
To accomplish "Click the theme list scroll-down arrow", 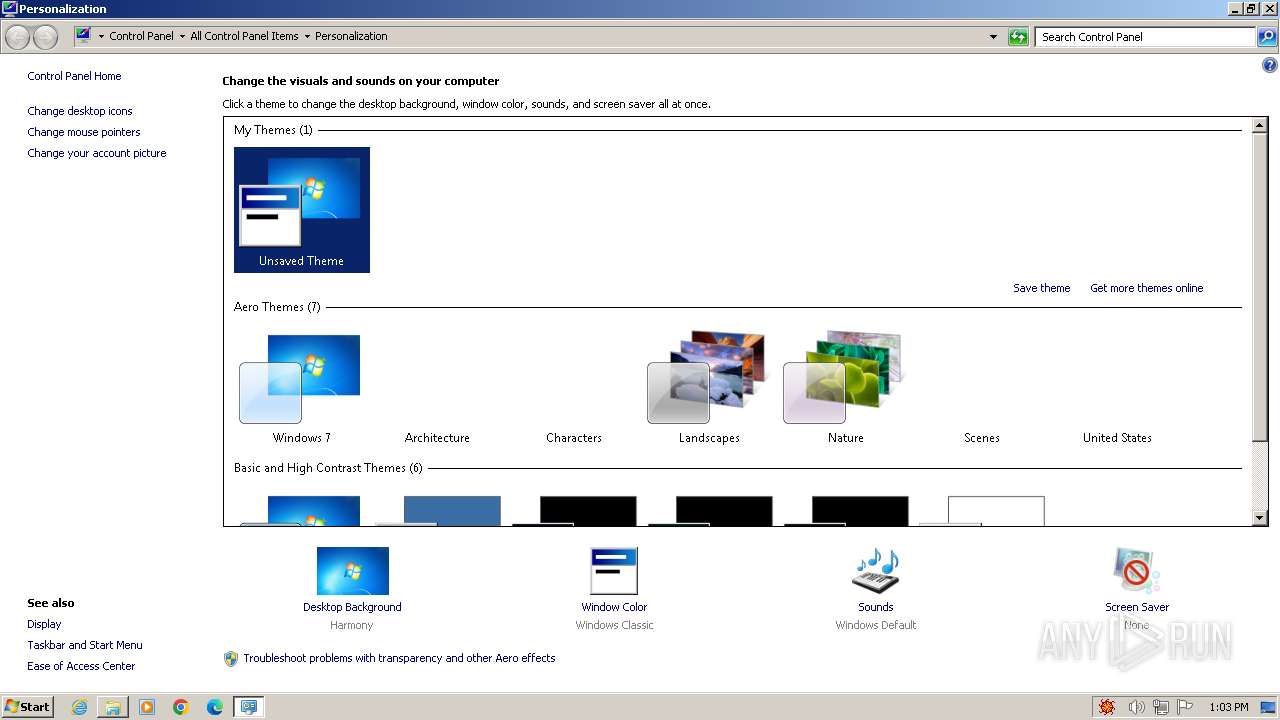I will click(x=1260, y=518).
